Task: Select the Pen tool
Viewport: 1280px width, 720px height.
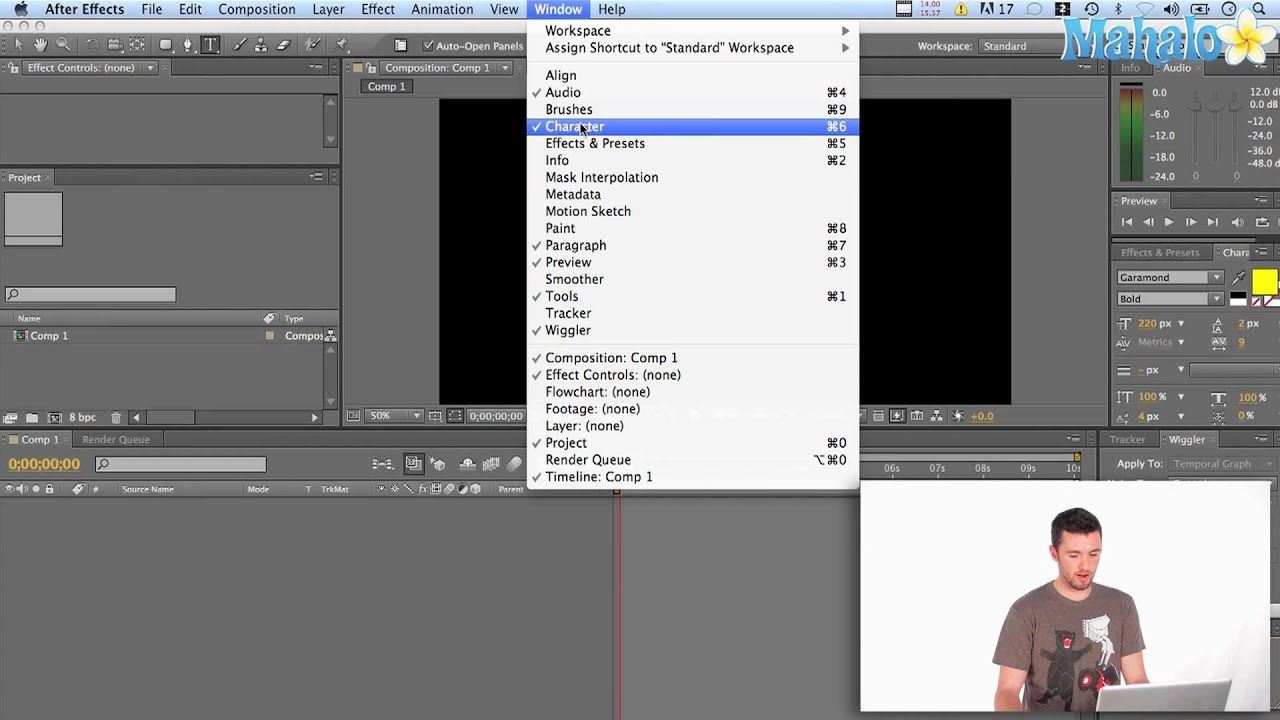Action: [188, 45]
